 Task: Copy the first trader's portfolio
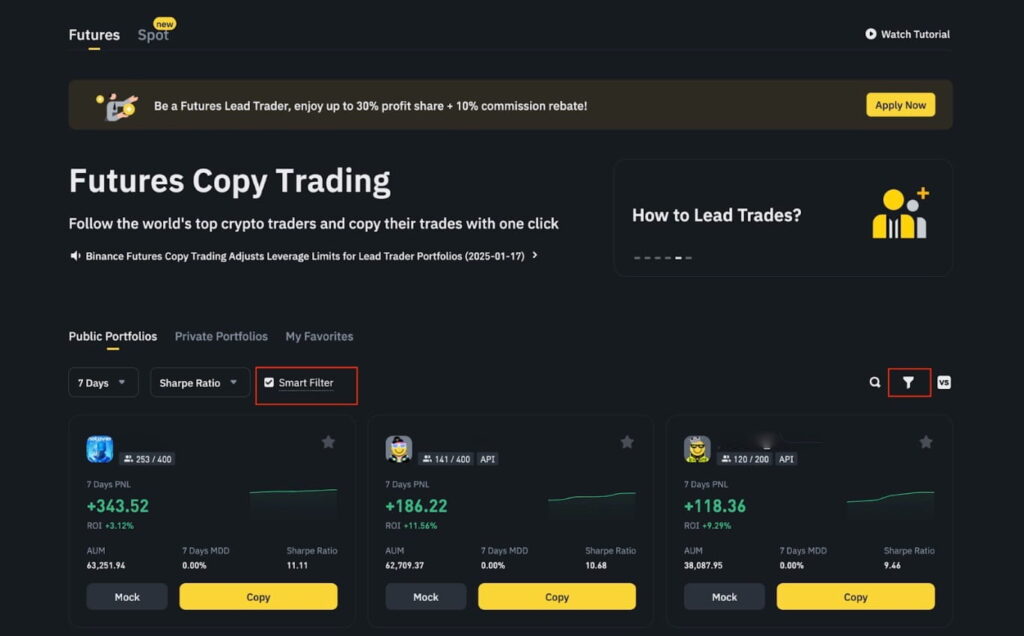(x=258, y=596)
